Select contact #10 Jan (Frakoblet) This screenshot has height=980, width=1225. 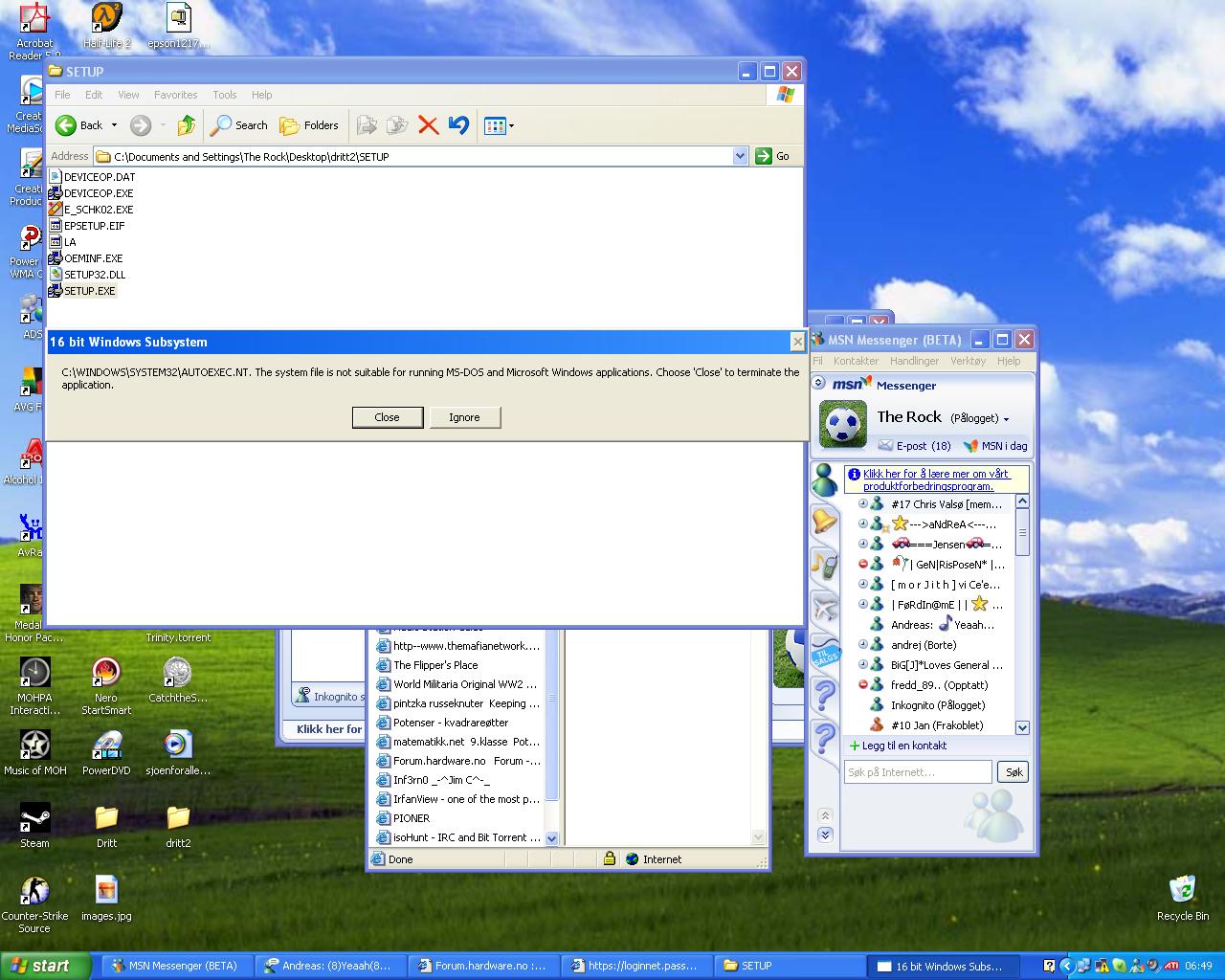926,725
